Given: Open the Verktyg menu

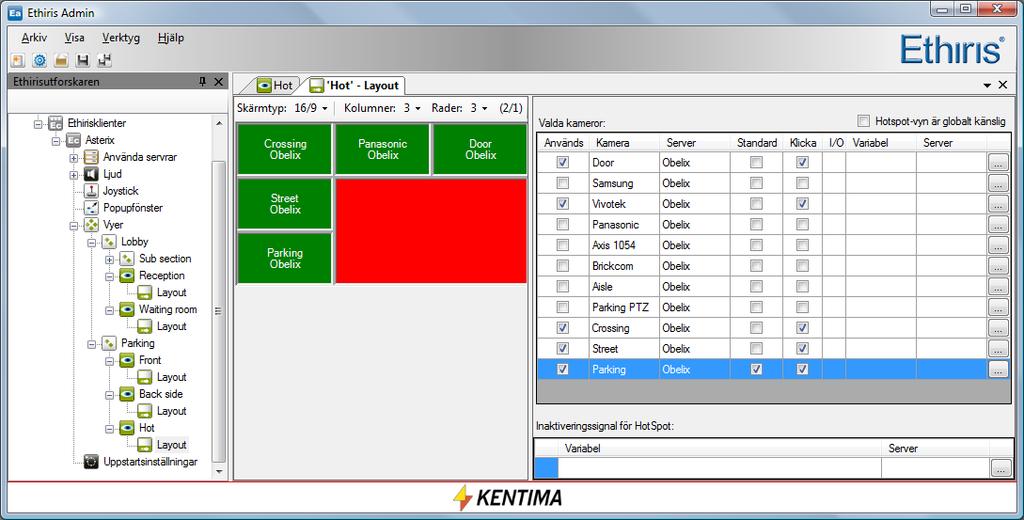Looking at the screenshot, I should [121, 38].
